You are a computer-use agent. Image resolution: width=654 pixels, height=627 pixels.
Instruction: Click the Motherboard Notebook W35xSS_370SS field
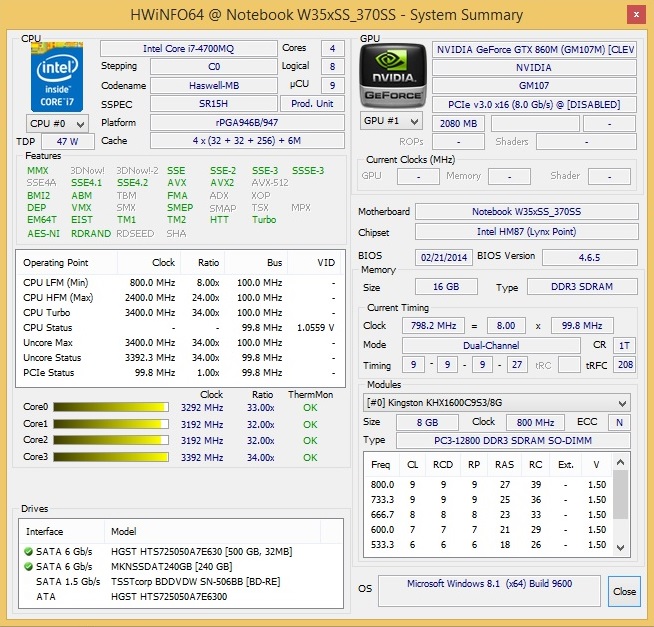click(x=526, y=212)
